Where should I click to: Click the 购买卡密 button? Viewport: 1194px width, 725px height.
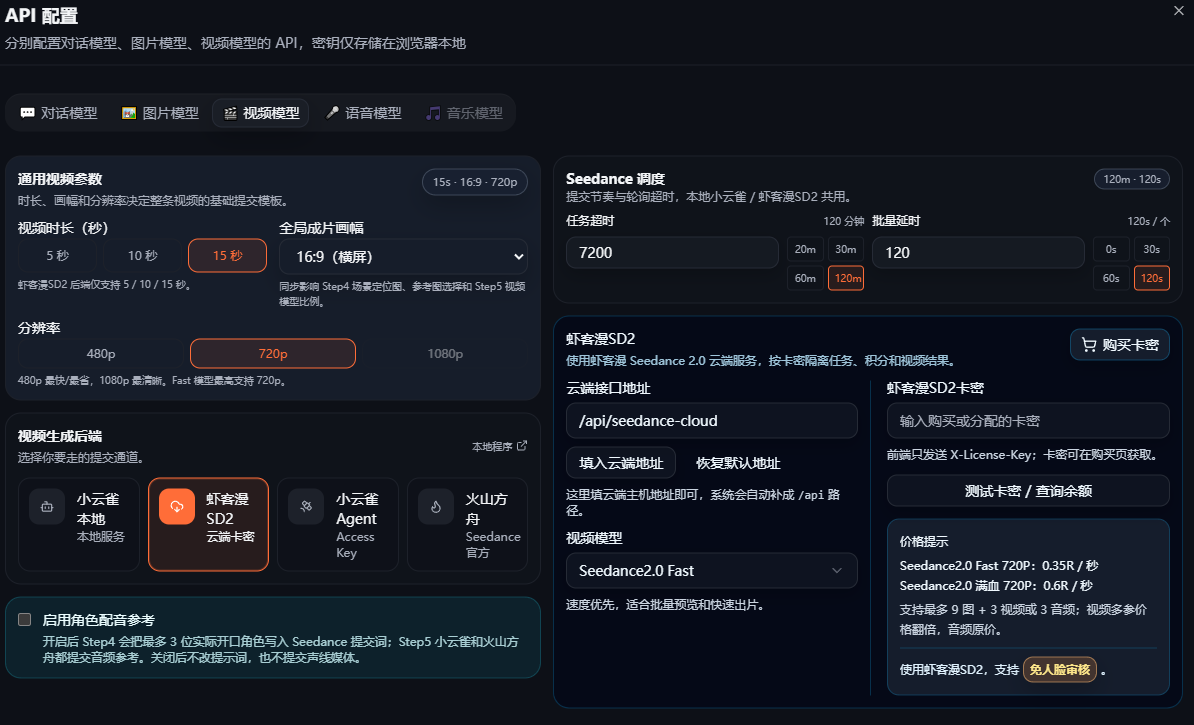click(1119, 345)
